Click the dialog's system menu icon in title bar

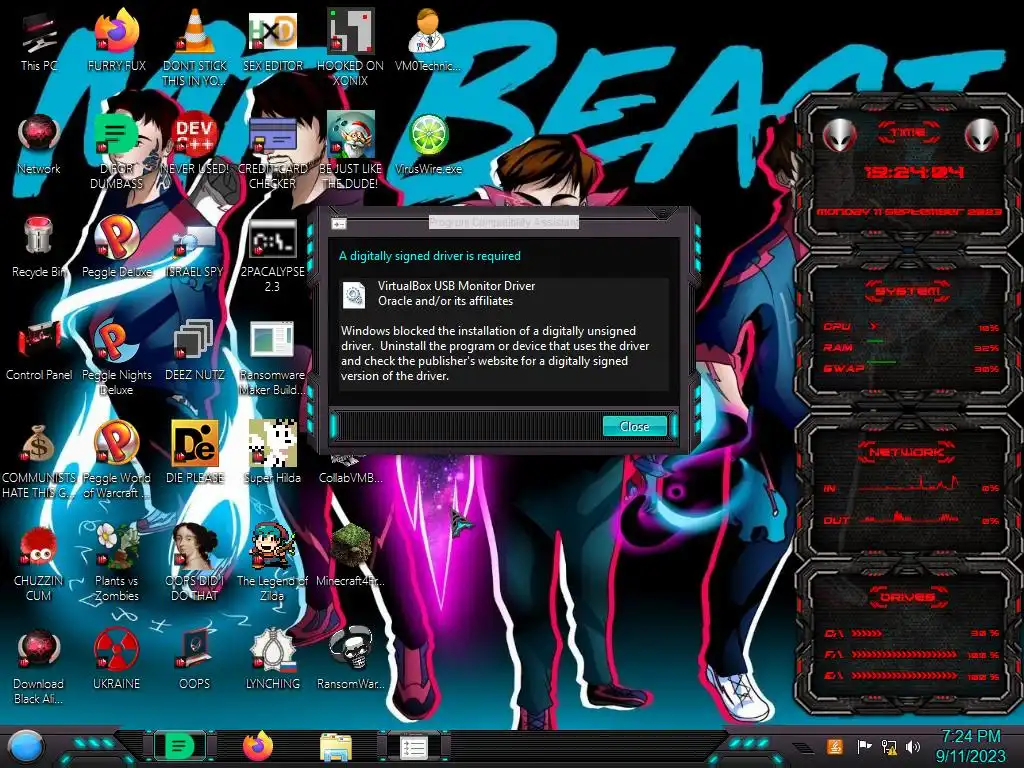coord(339,224)
